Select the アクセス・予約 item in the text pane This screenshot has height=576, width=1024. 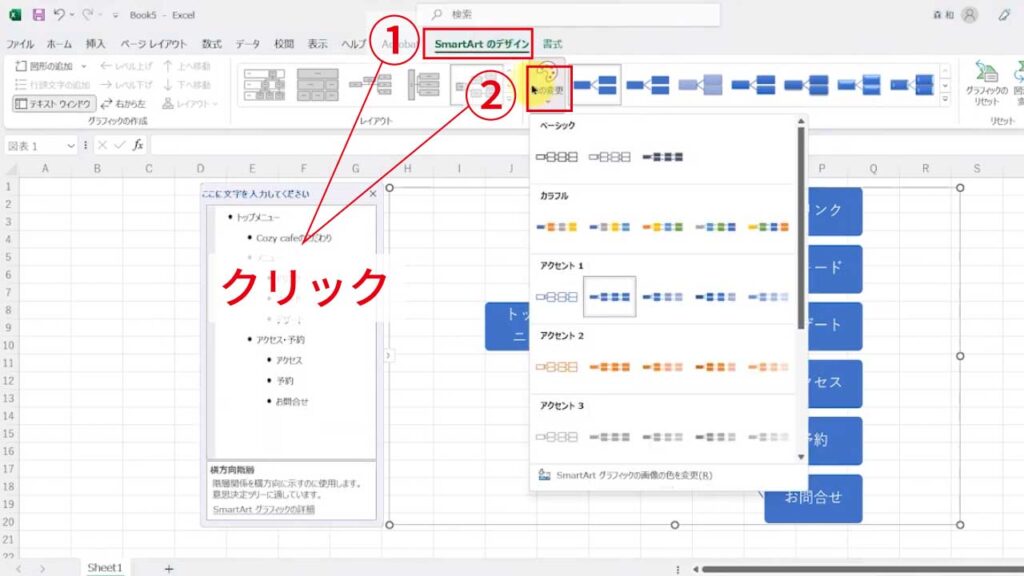click(x=280, y=340)
